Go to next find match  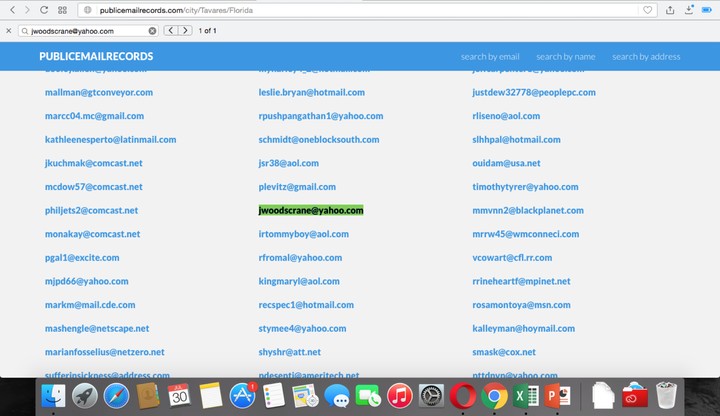[x=185, y=30]
